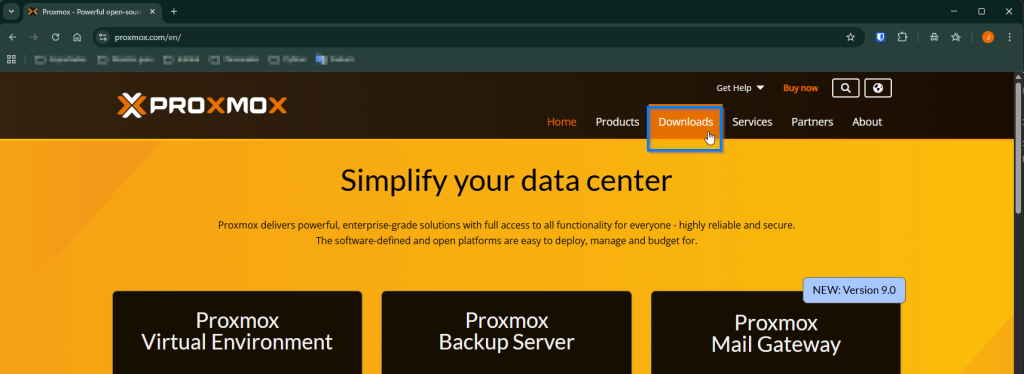Screen dimensions: 1024x374
Task: Click the website search magnifier icon
Action: pos(846,88)
